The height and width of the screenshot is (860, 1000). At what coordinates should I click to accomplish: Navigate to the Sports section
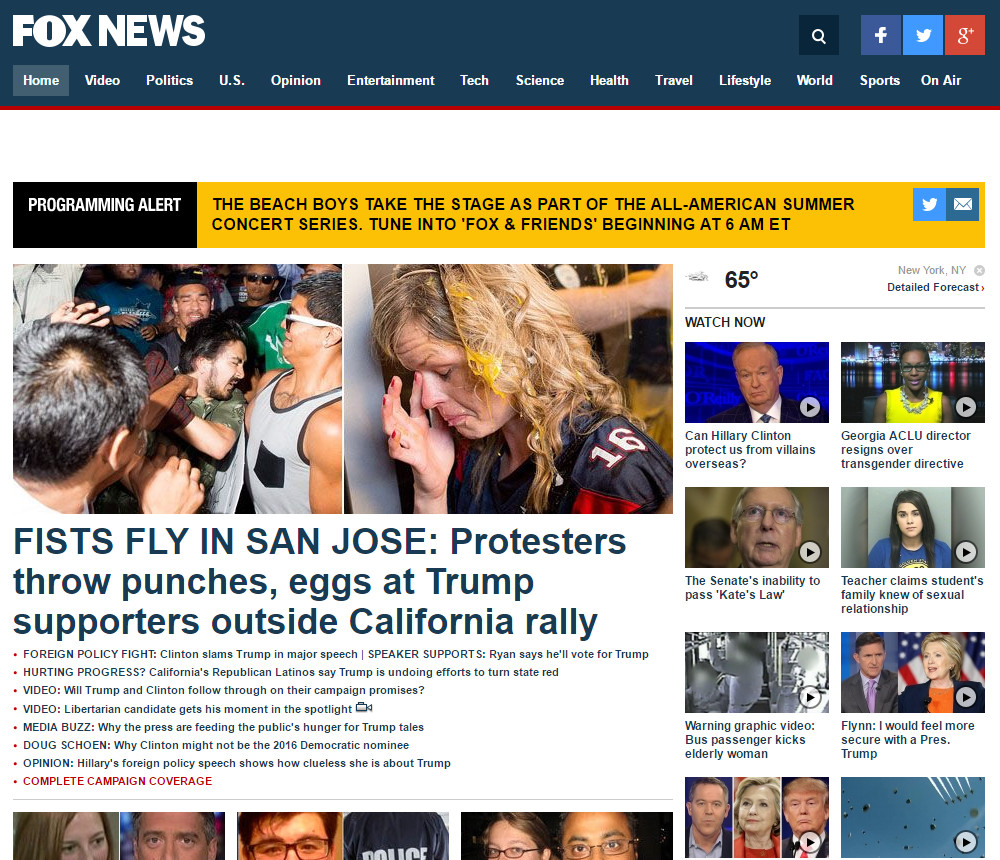click(879, 80)
